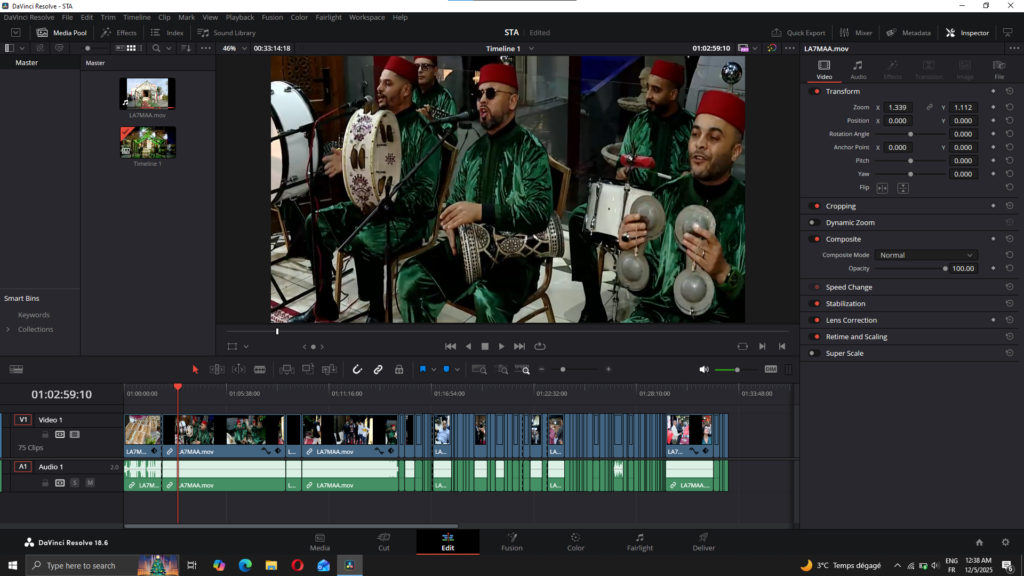Viewport: 1024px width, 576px height.
Task: Switch to the Deliver page
Action: click(703, 542)
